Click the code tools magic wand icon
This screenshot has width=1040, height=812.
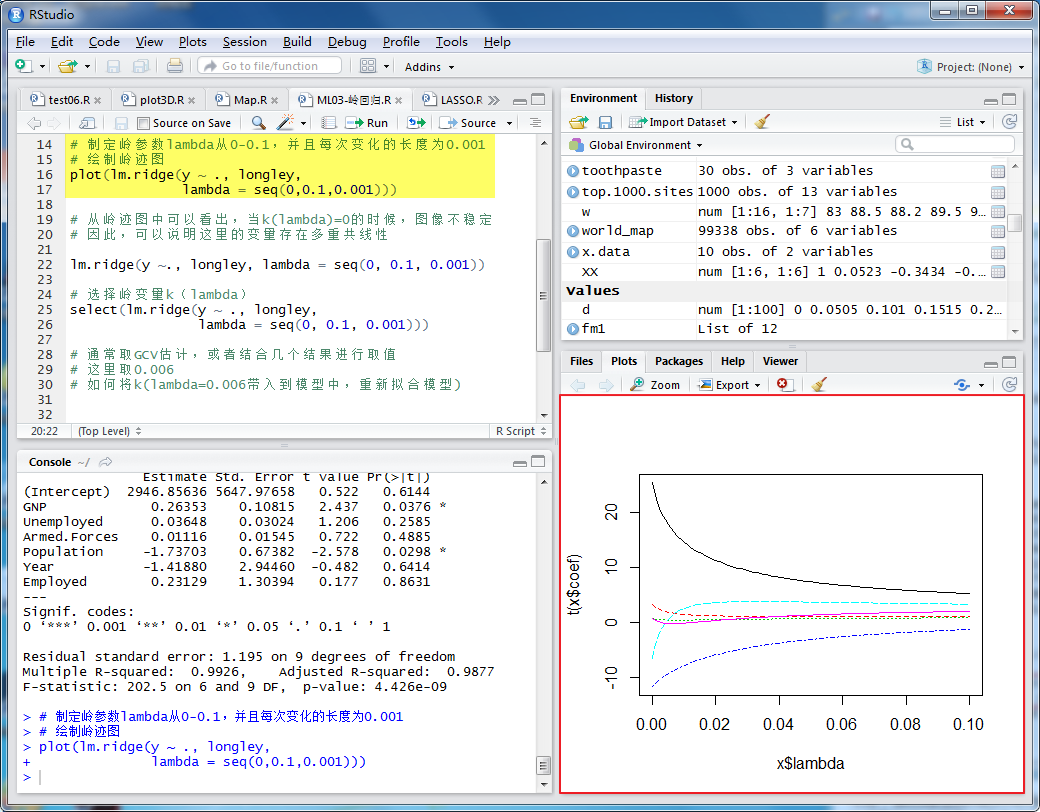[285, 122]
